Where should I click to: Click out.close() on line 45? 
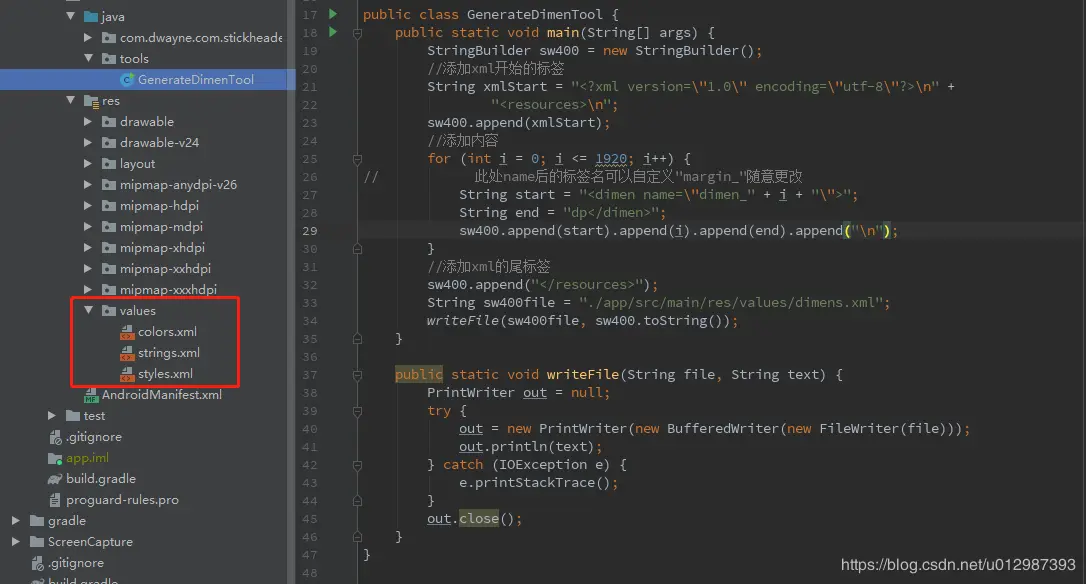(474, 519)
